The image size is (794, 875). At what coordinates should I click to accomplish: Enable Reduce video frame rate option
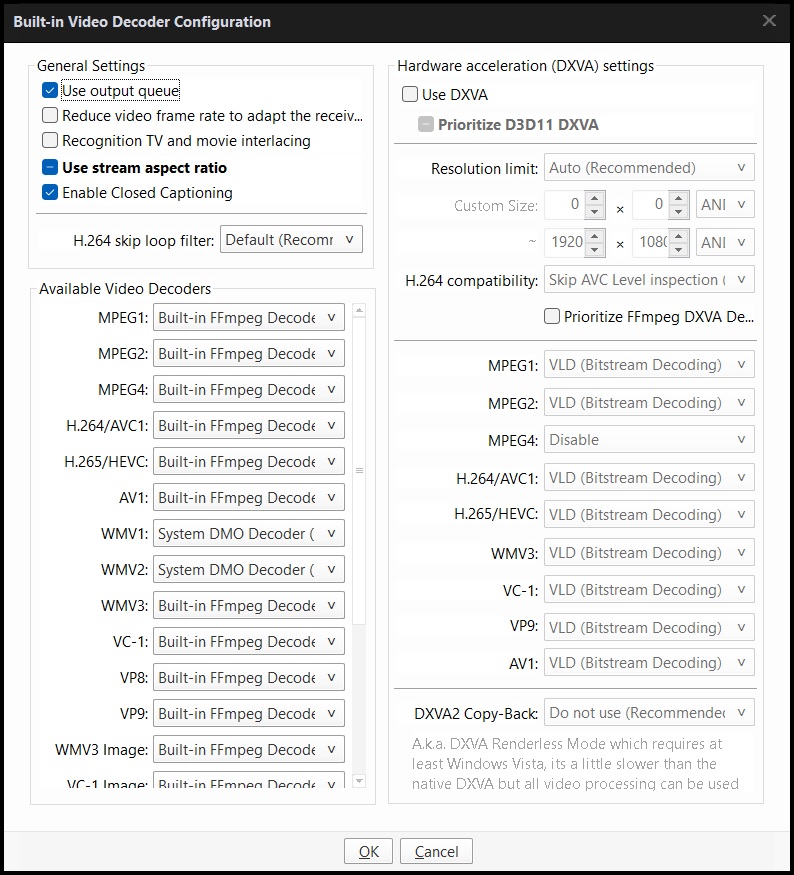(50, 116)
